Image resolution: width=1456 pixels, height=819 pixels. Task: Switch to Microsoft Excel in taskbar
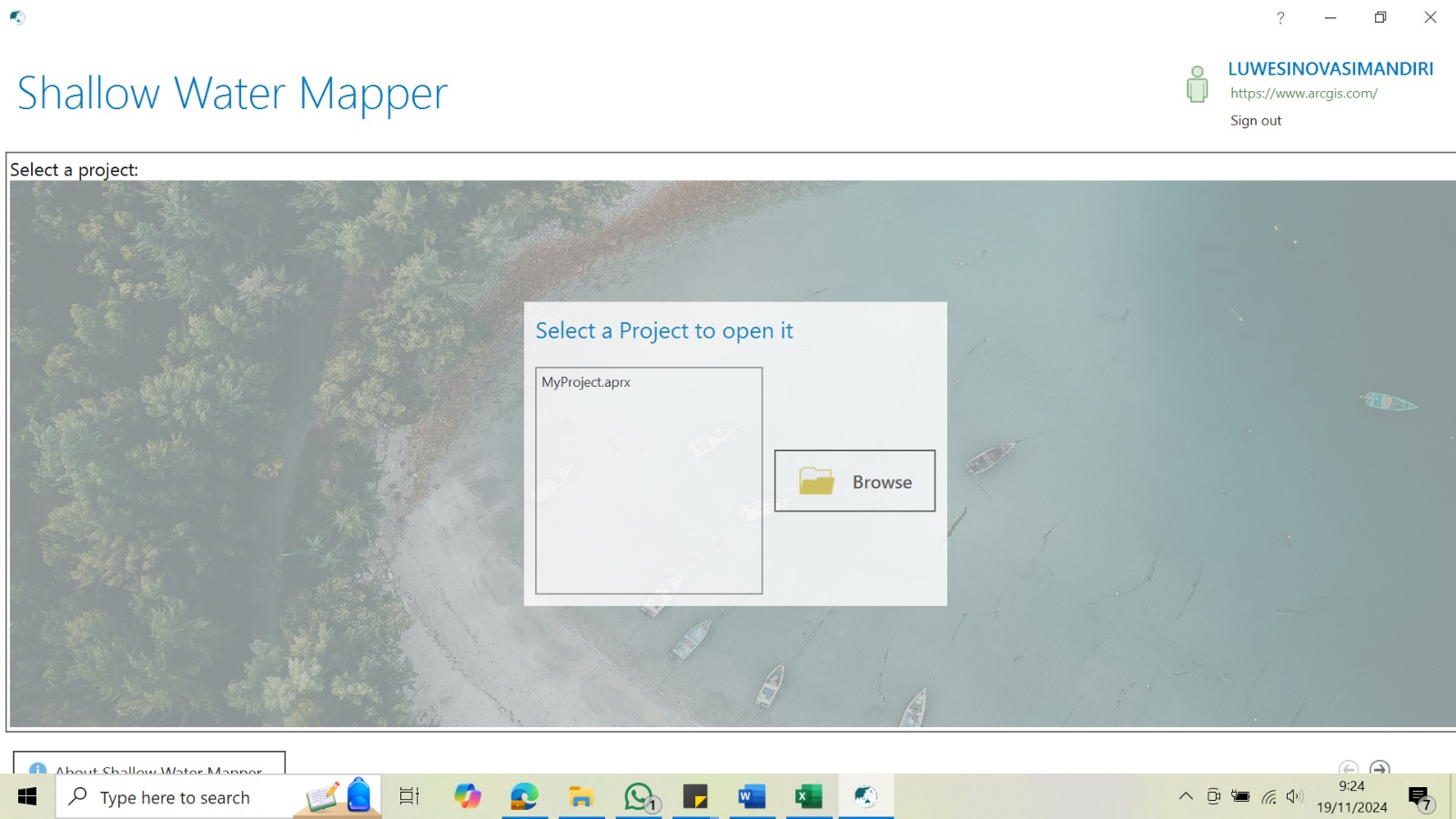(808, 797)
